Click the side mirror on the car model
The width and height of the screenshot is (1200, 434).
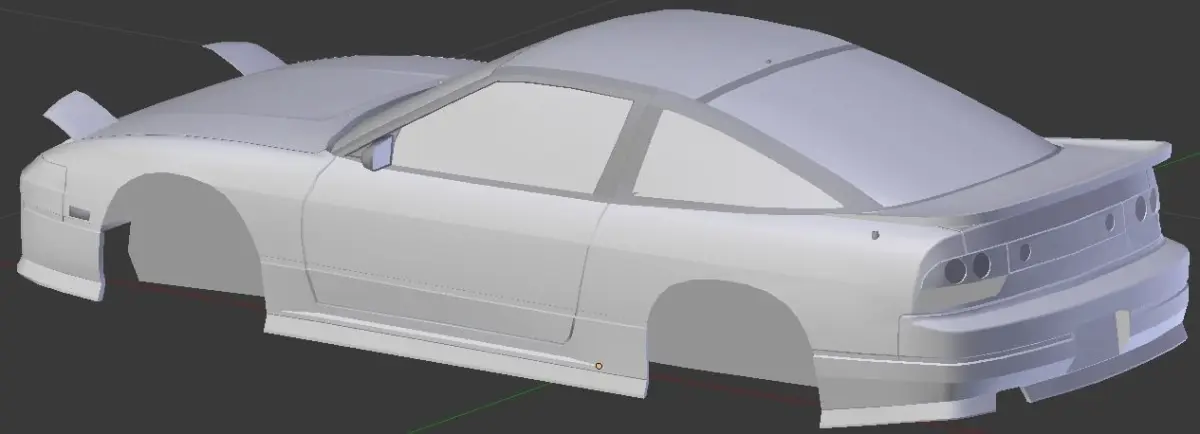[380, 152]
